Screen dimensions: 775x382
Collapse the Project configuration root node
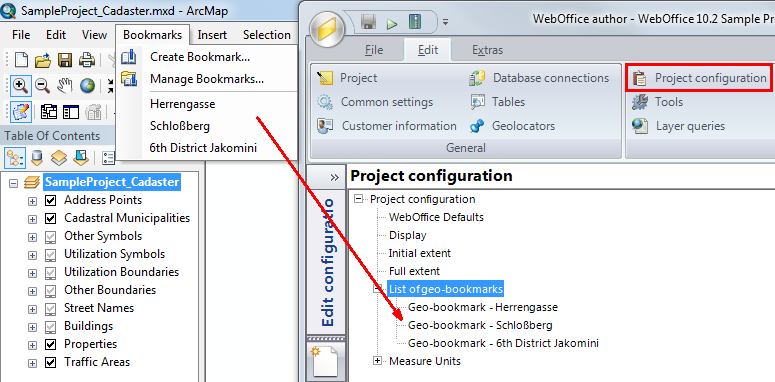[x=359, y=199]
